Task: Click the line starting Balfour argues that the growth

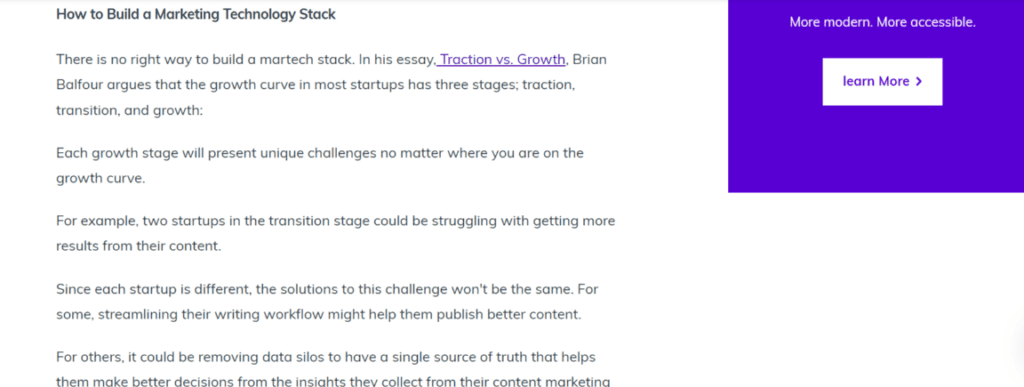Action: [x=315, y=85]
